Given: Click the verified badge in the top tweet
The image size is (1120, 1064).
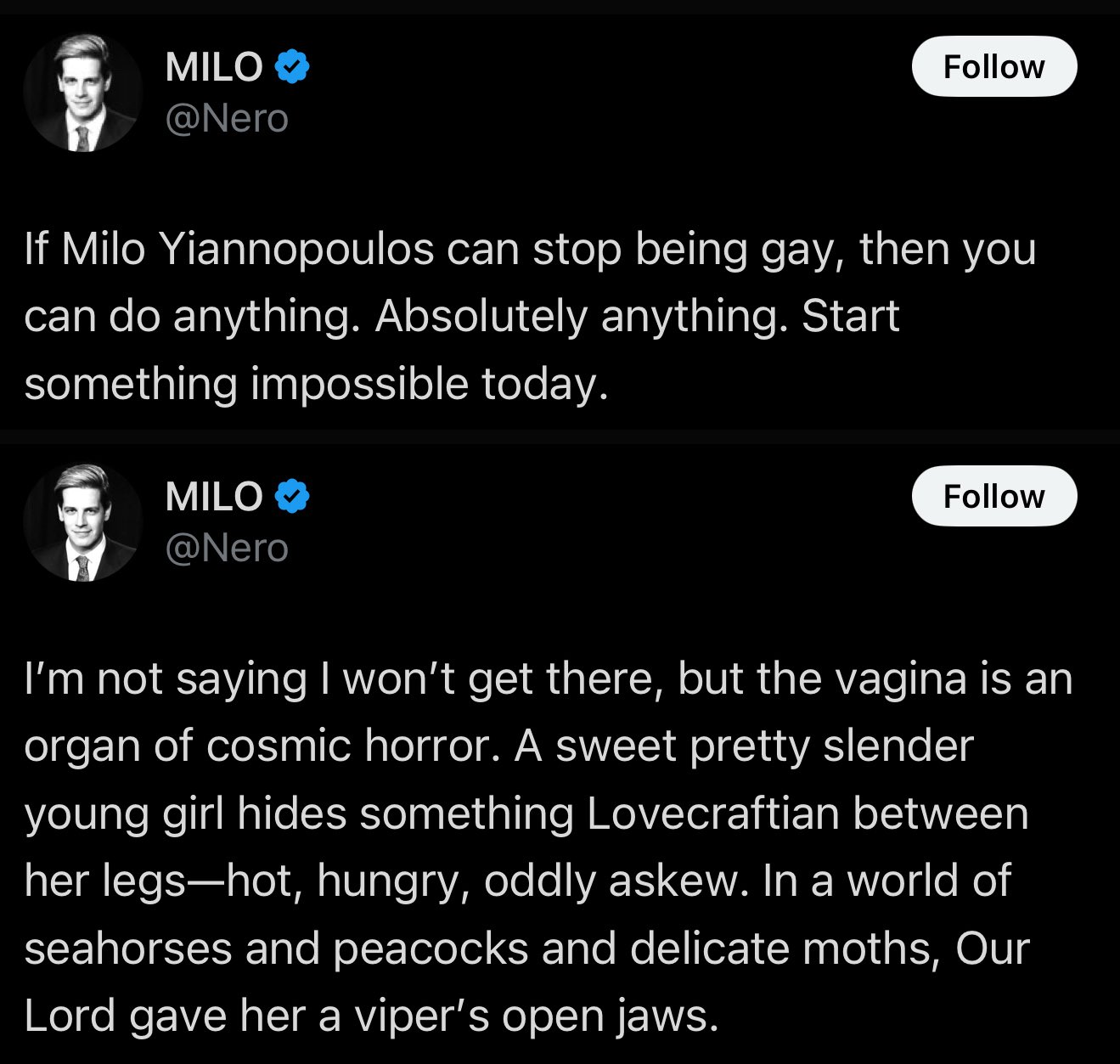Looking at the screenshot, I should point(292,66).
